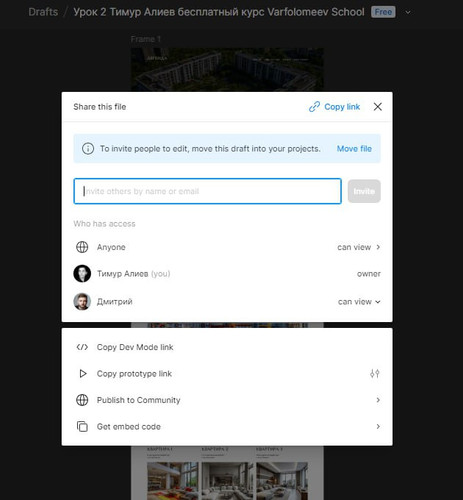Click the file name Урок 2 Тимур Алиев title
This screenshot has width=463, height=500.
coord(219,12)
